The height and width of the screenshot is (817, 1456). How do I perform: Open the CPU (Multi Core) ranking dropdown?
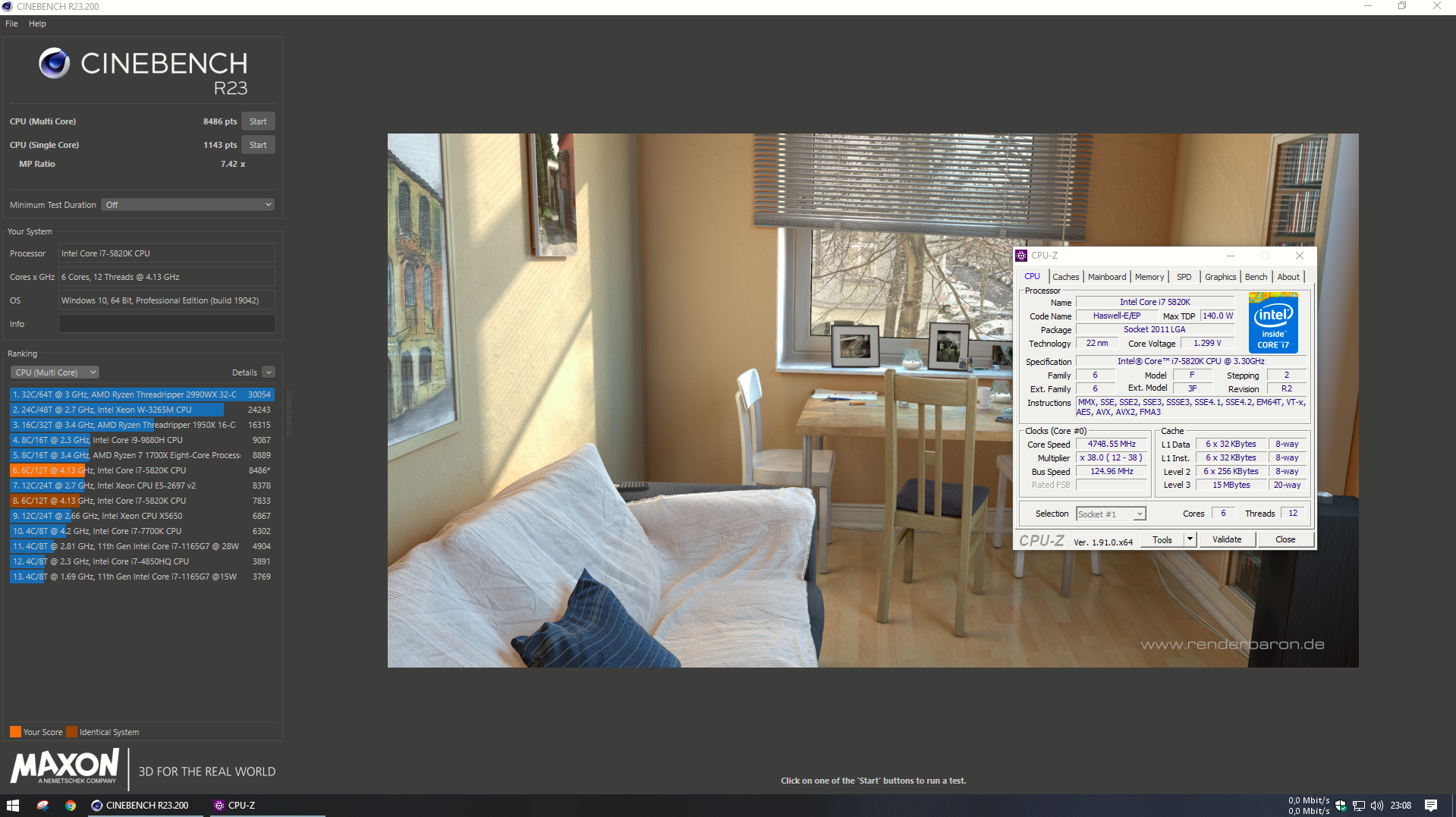(x=55, y=372)
